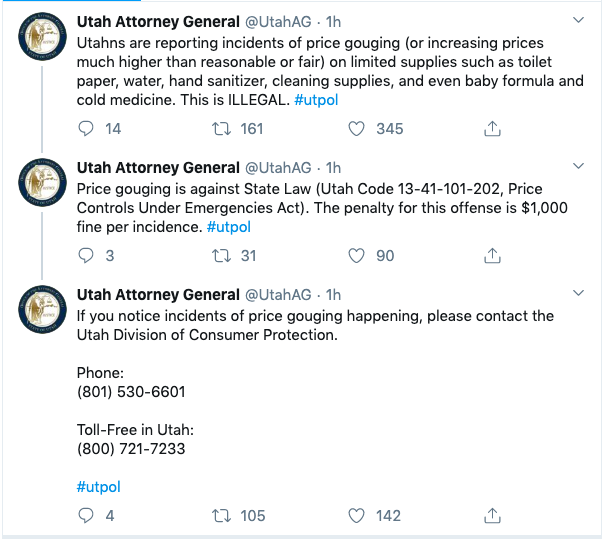
Task: Like the tweet with 345 likes
Action: [x=357, y=128]
